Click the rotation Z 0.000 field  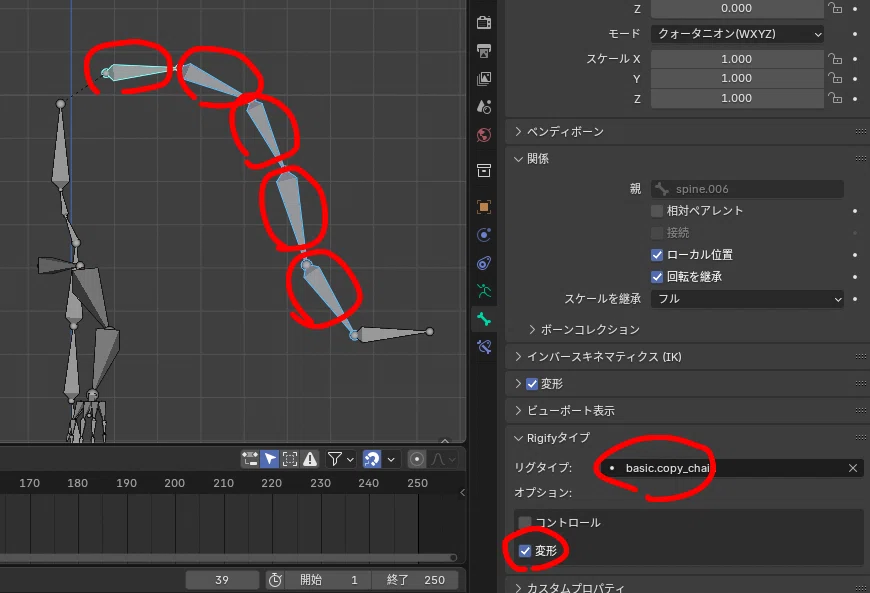click(737, 8)
